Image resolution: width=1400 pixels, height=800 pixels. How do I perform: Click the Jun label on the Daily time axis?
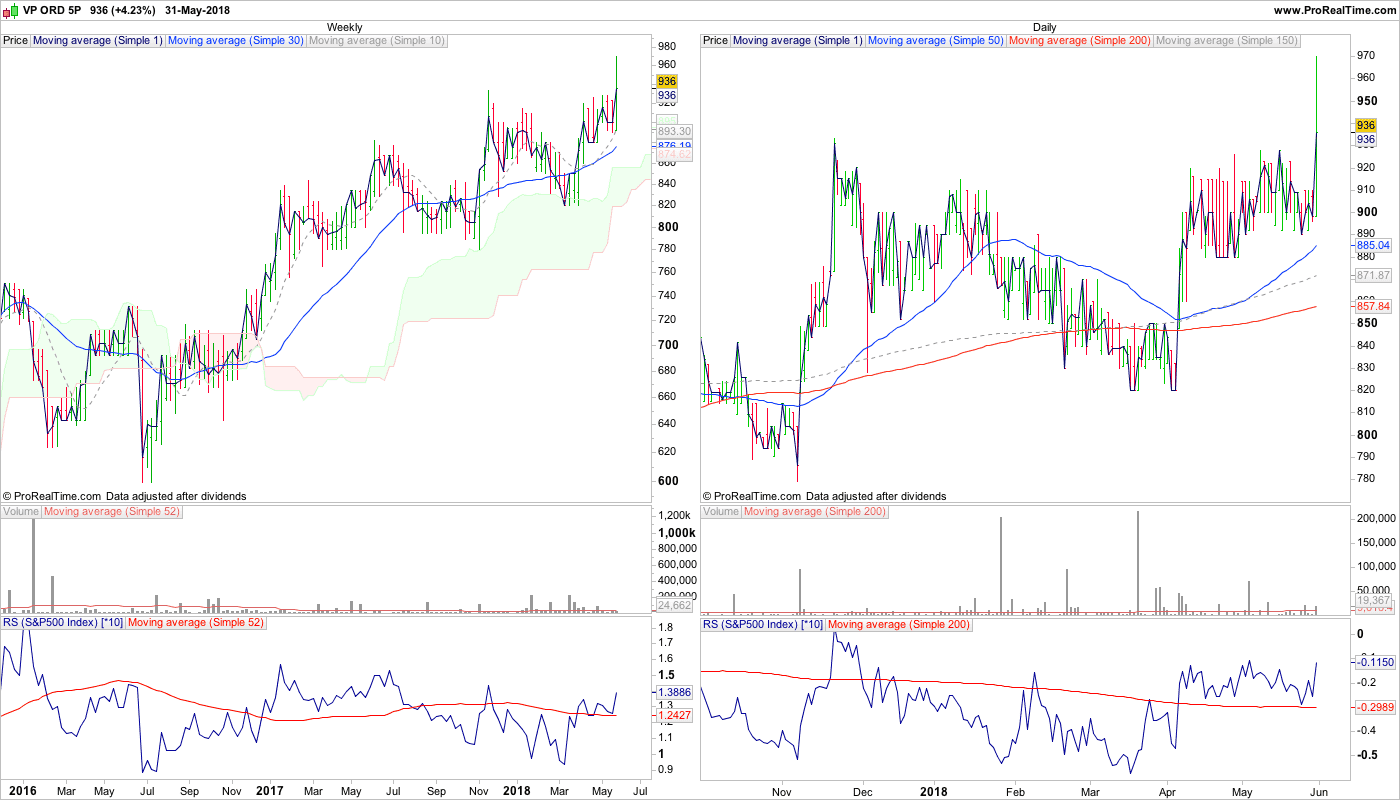(x=1318, y=791)
